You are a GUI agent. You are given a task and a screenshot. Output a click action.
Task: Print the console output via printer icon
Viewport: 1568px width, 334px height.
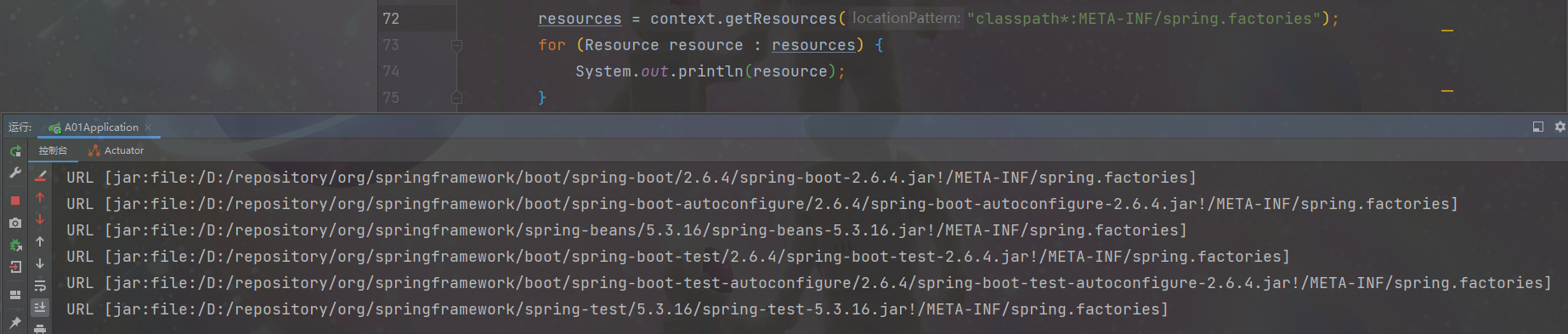click(x=40, y=328)
